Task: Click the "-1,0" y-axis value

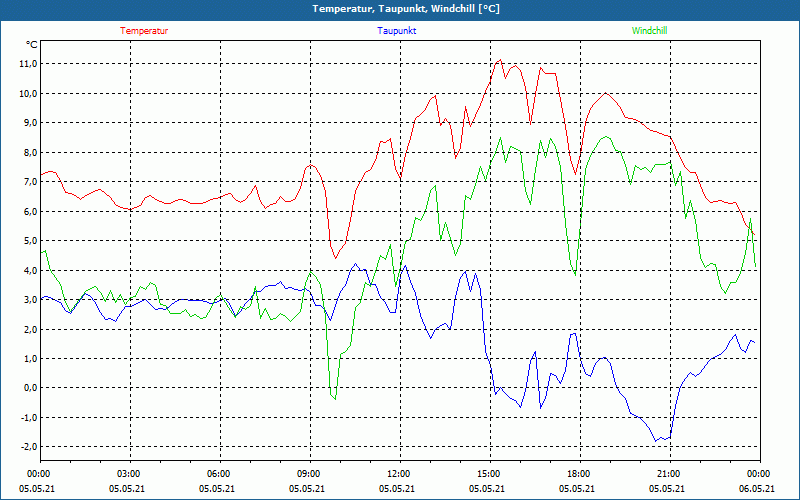Action: (29, 417)
